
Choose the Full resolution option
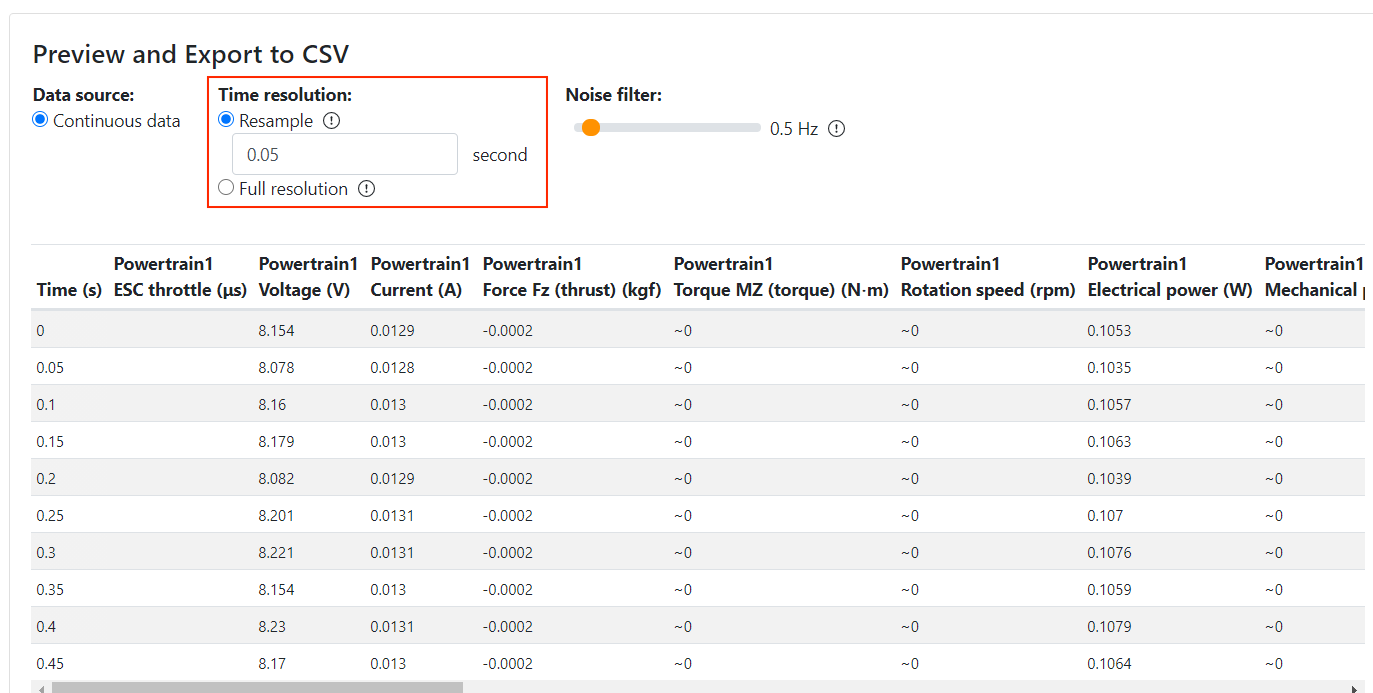tap(225, 187)
